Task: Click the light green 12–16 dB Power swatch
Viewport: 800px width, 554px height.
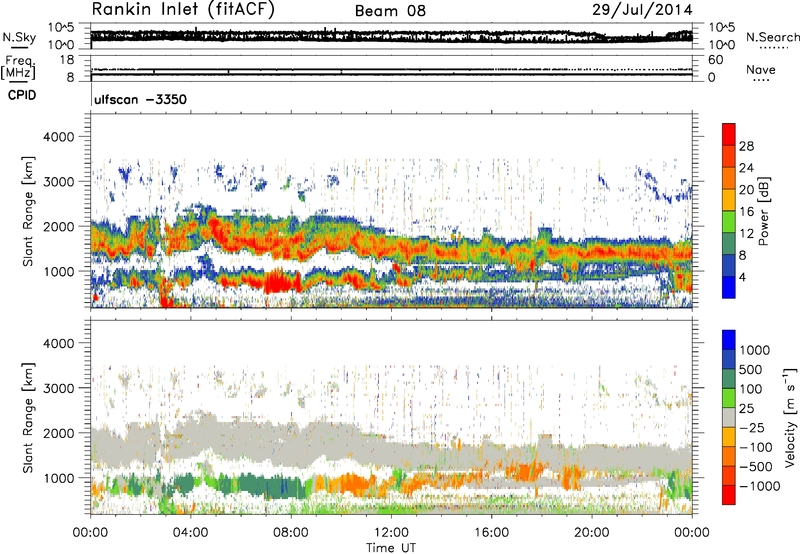Action: tap(729, 222)
